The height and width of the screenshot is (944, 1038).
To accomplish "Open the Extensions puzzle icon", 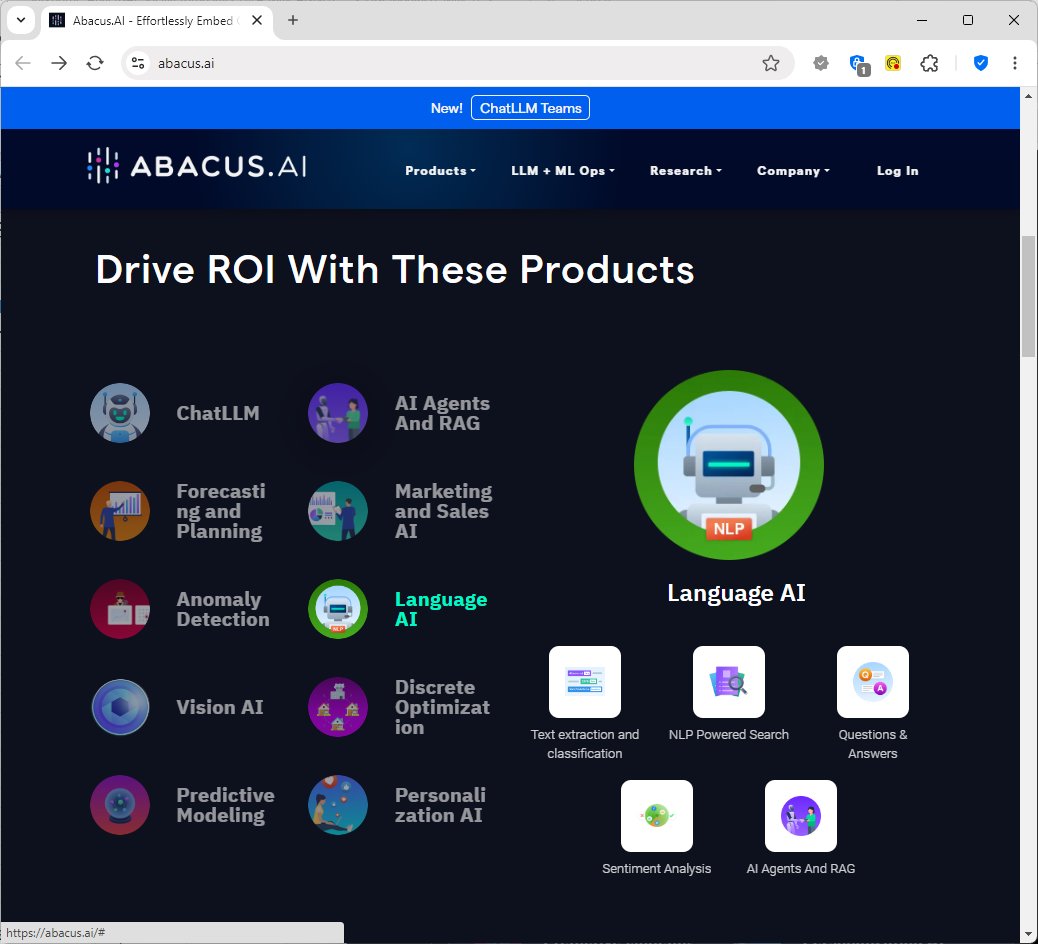I will click(929, 63).
